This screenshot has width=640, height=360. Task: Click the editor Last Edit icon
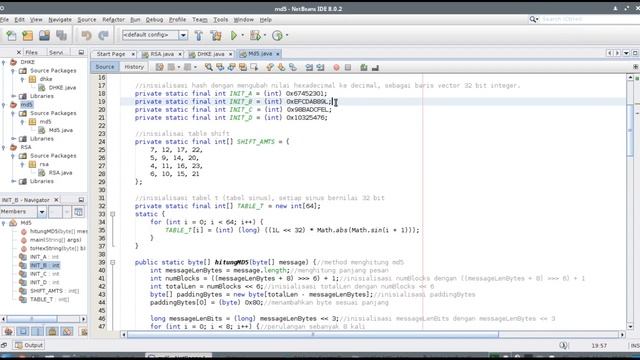click(x=160, y=67)
